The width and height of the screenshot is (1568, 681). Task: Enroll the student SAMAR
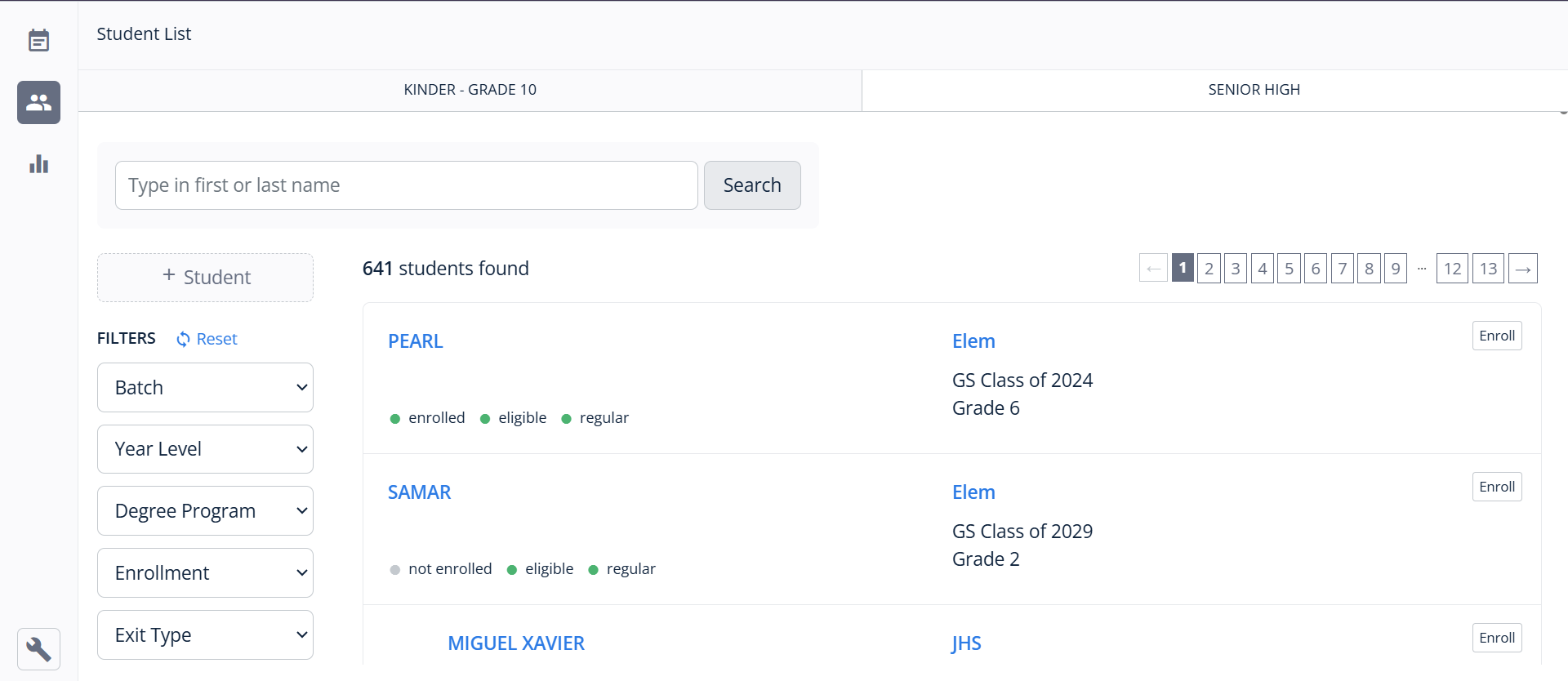[x=1496, y=487]
